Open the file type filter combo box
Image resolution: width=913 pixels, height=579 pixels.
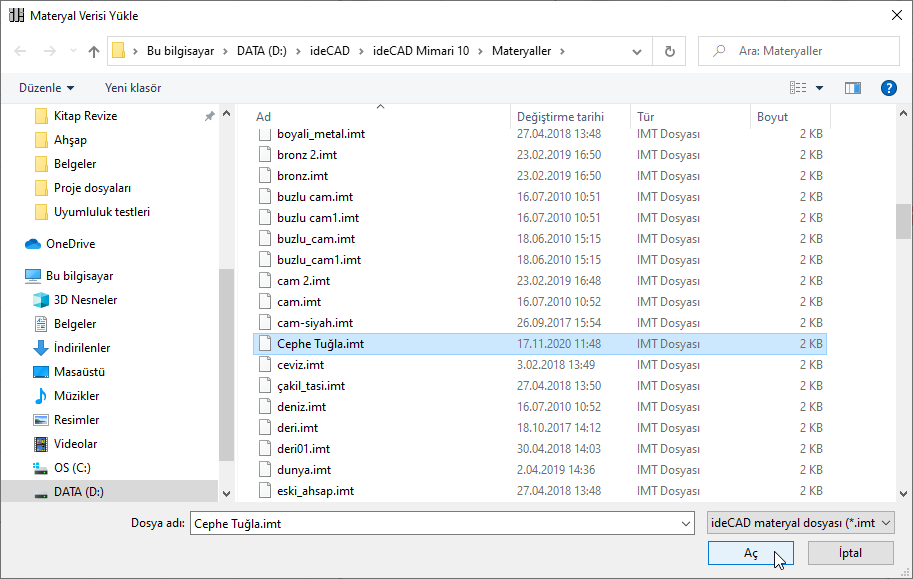(x=799, y=523)
